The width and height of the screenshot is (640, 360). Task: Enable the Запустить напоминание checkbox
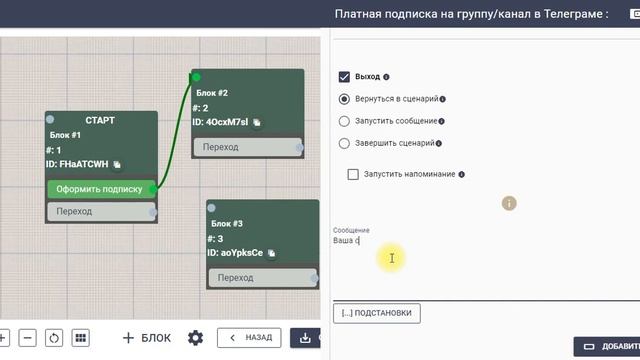click(353, 174)
